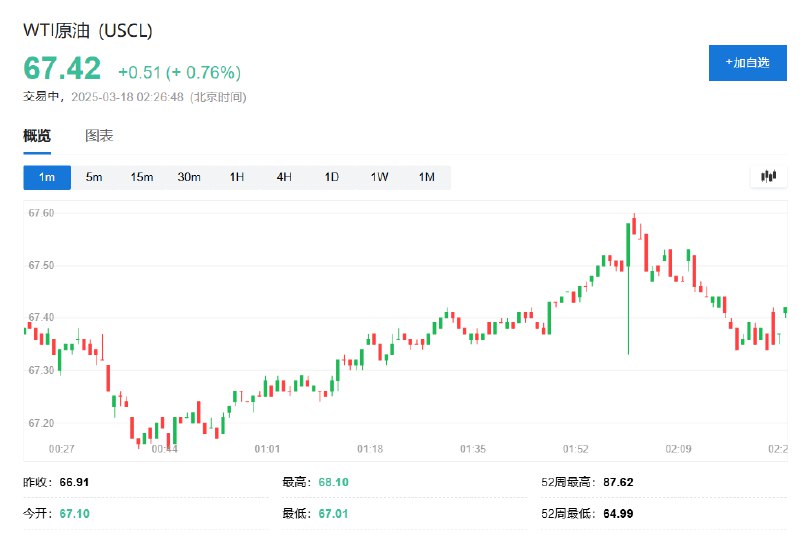Screen dimensions: 800x553
Task: Select the 30m interval
Action: click(189, 177)
